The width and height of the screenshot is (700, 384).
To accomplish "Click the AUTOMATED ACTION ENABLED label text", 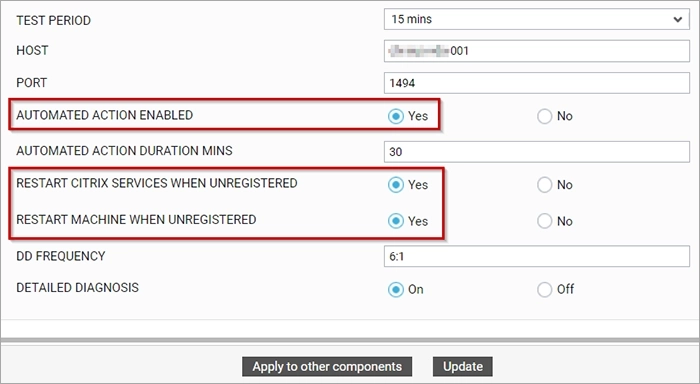I will pyautogui.click(x=104, y=115).
